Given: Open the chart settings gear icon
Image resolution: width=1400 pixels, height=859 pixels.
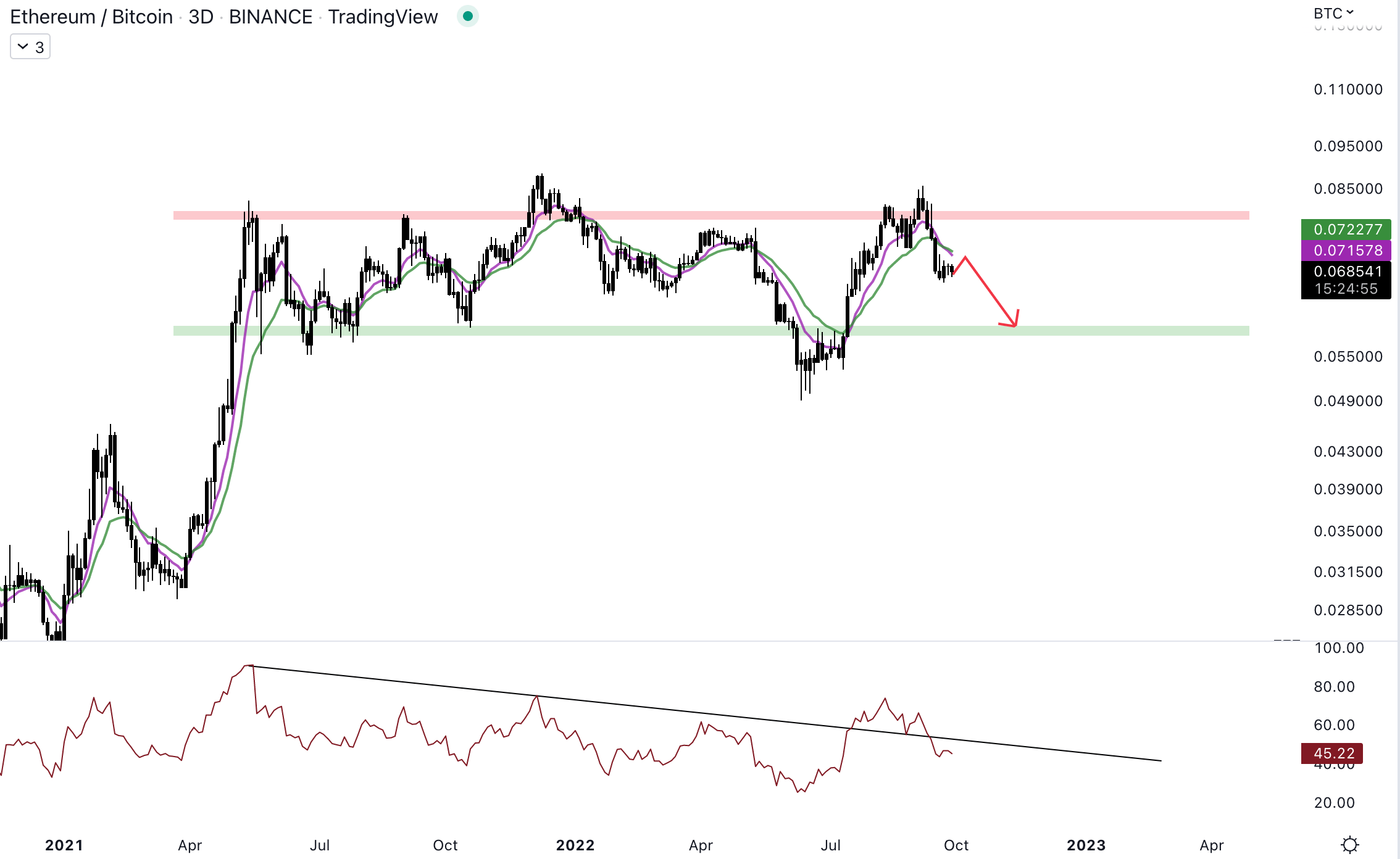Looking at the screenshot, I should pos(1350,844).
